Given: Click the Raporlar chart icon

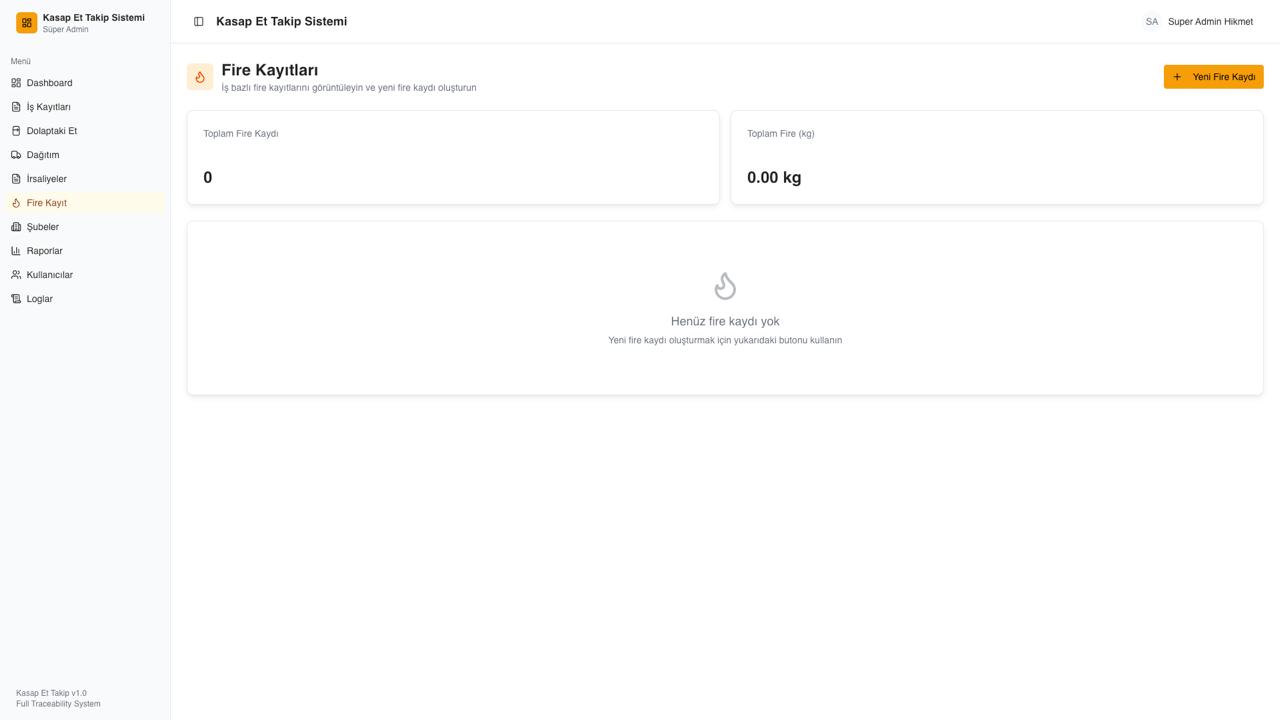Looking at the screenshot, I should (16, 251).
